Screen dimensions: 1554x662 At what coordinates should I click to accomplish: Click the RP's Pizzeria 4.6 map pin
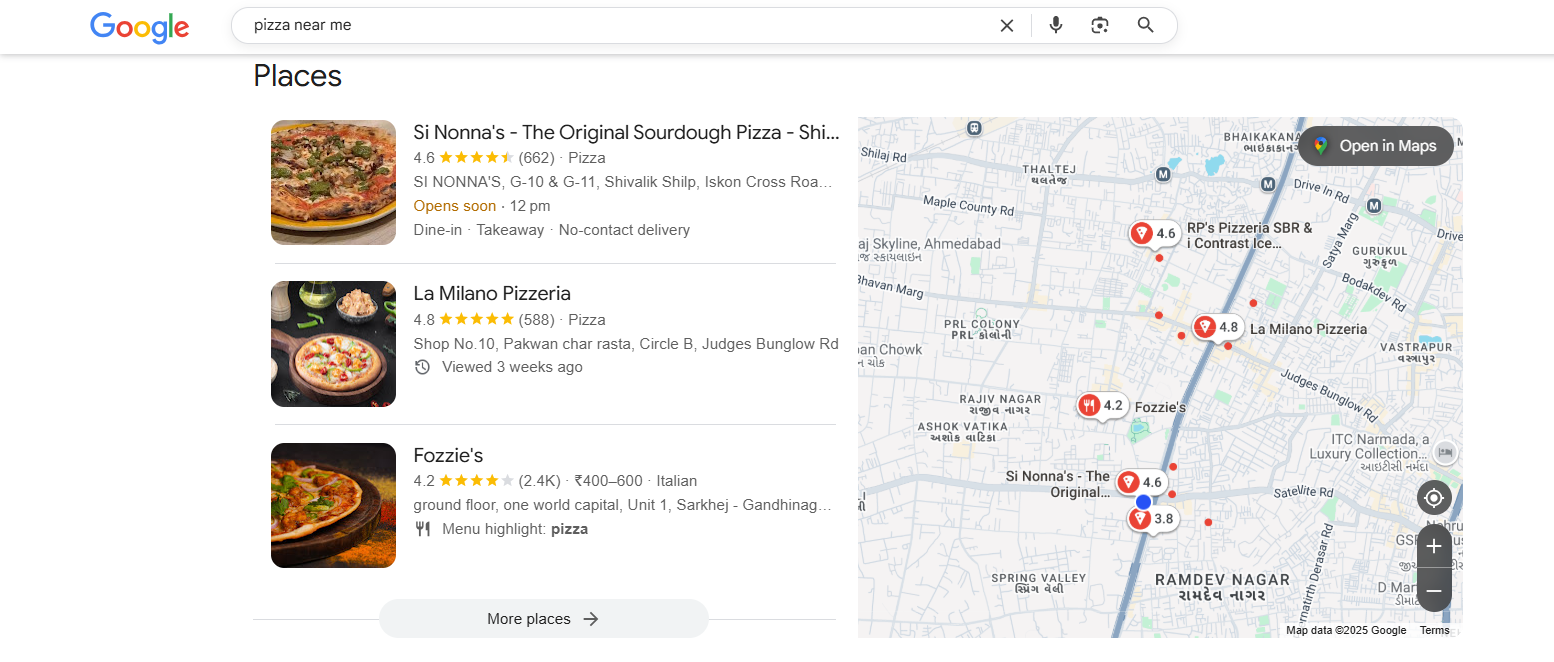(x=1154, y=234)
